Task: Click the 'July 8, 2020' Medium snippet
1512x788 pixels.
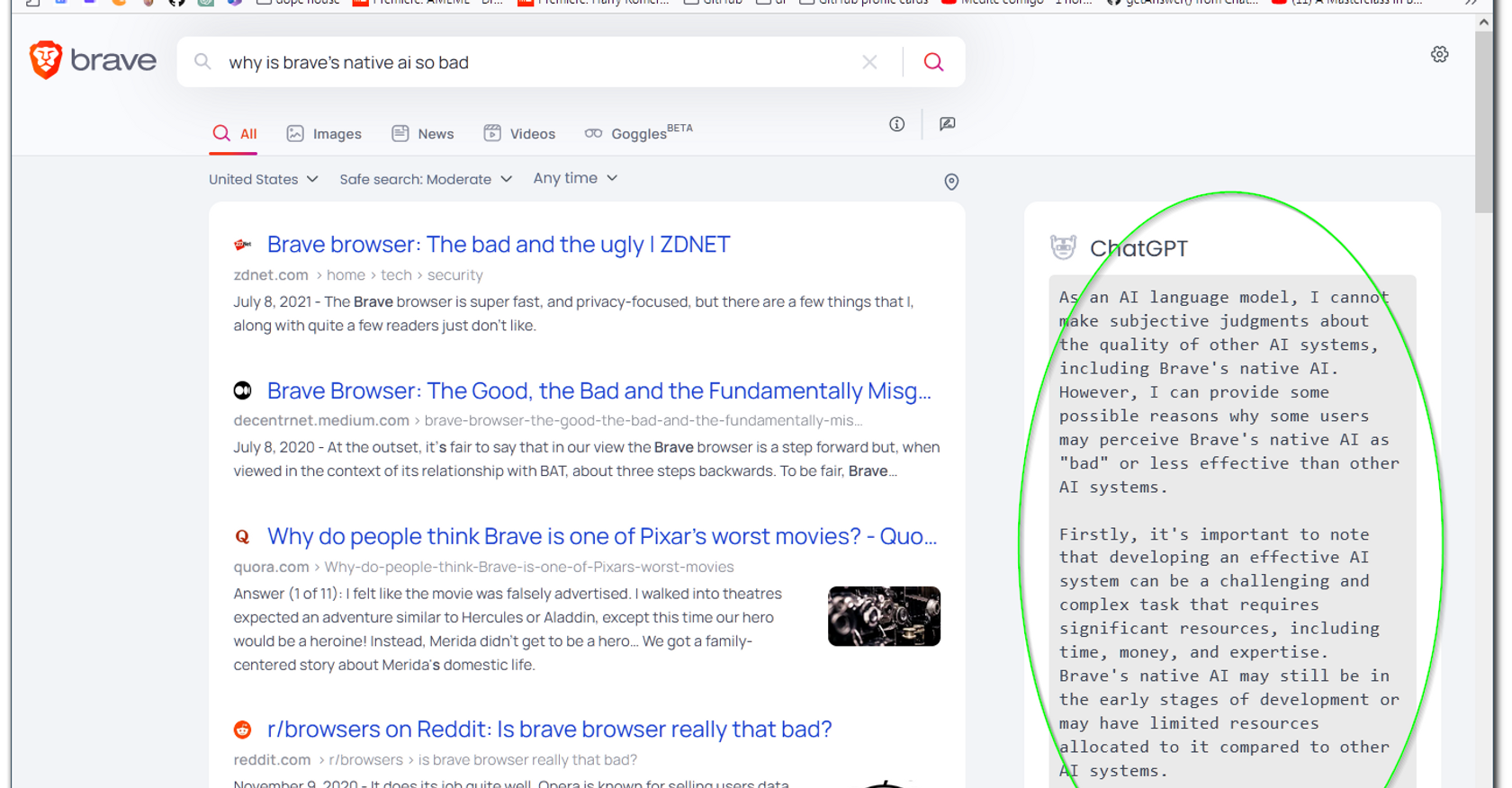Action: point(587,459)
